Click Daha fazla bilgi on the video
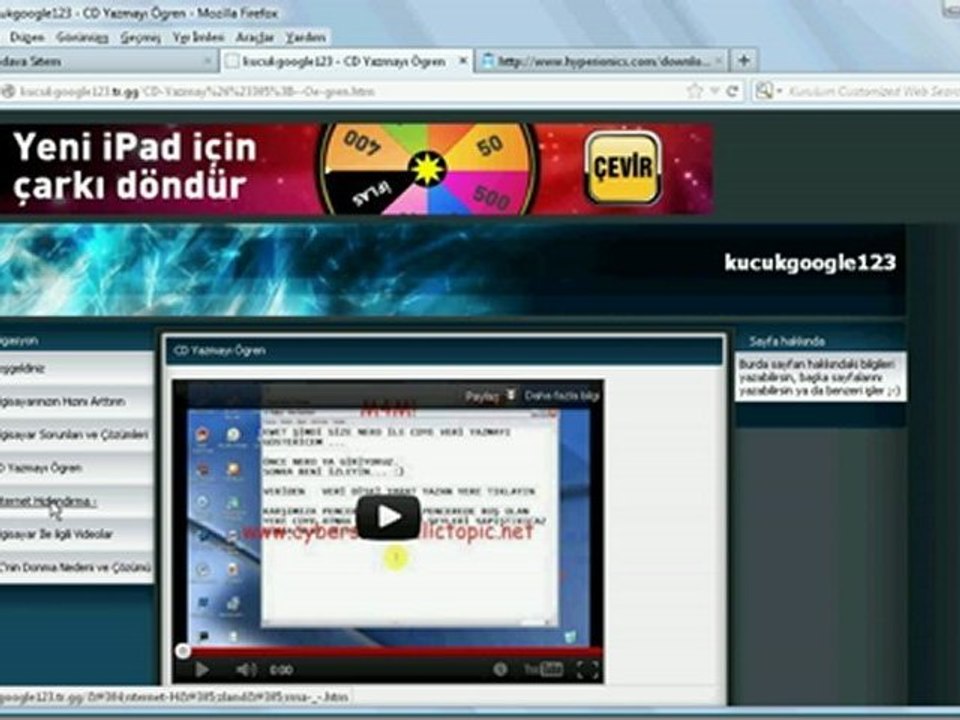 point(561,396)
